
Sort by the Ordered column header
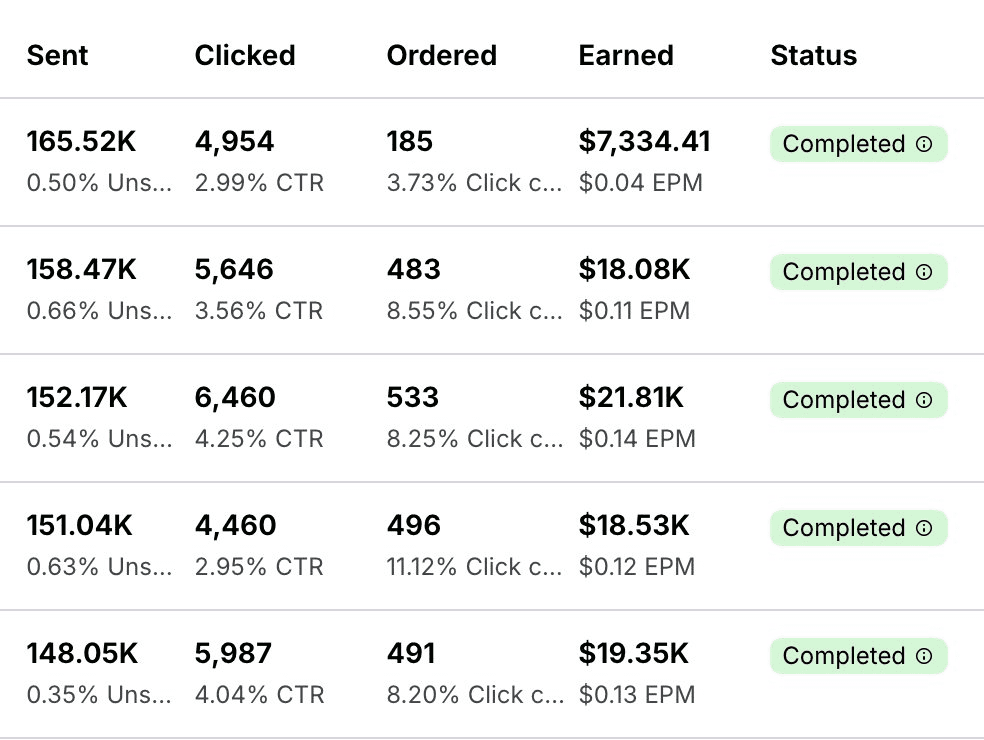442,55
